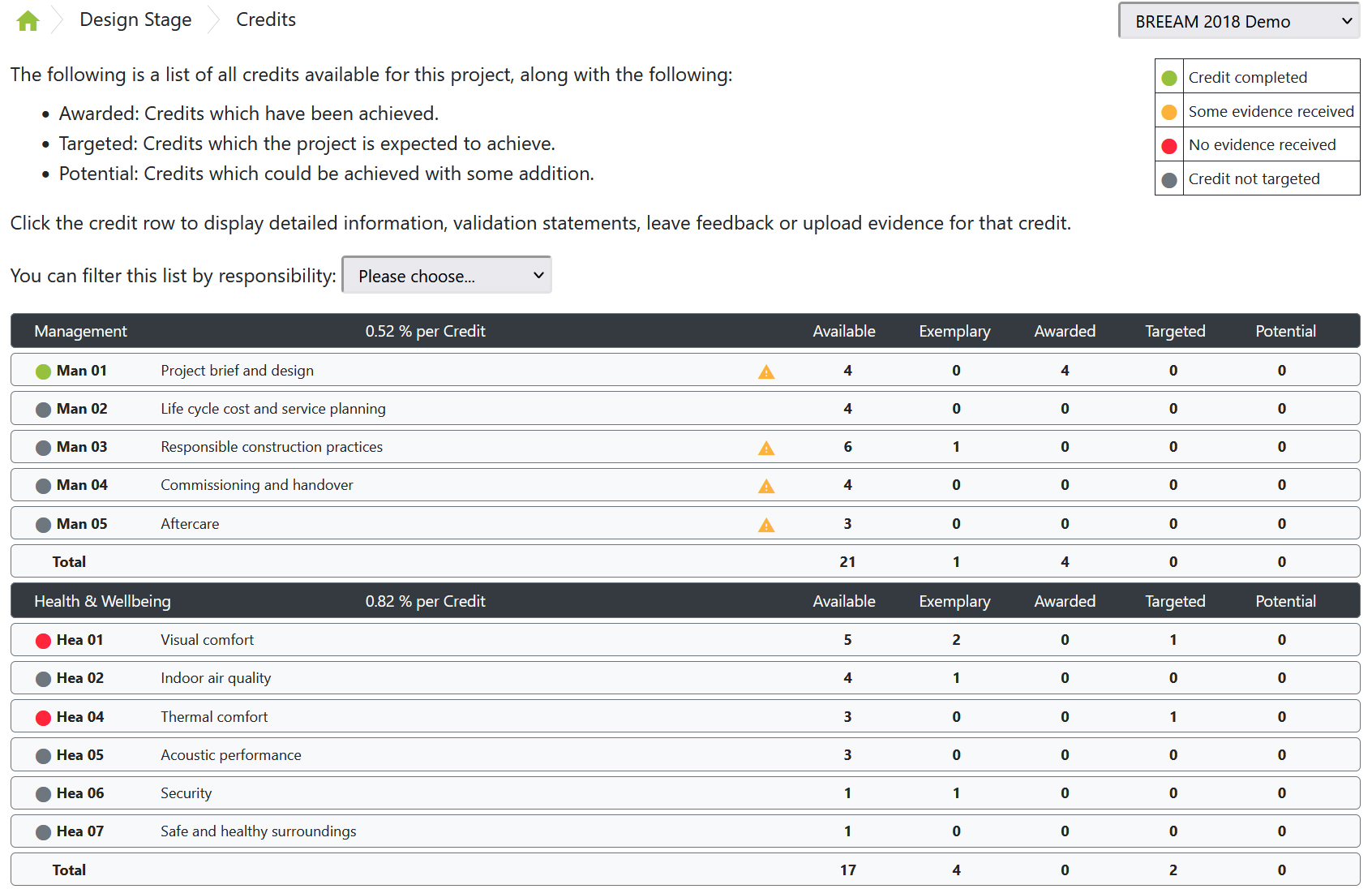This screenshot has height=889, width=1372.
Task: Click Management Total available value 21
Action: click(847, 561)
